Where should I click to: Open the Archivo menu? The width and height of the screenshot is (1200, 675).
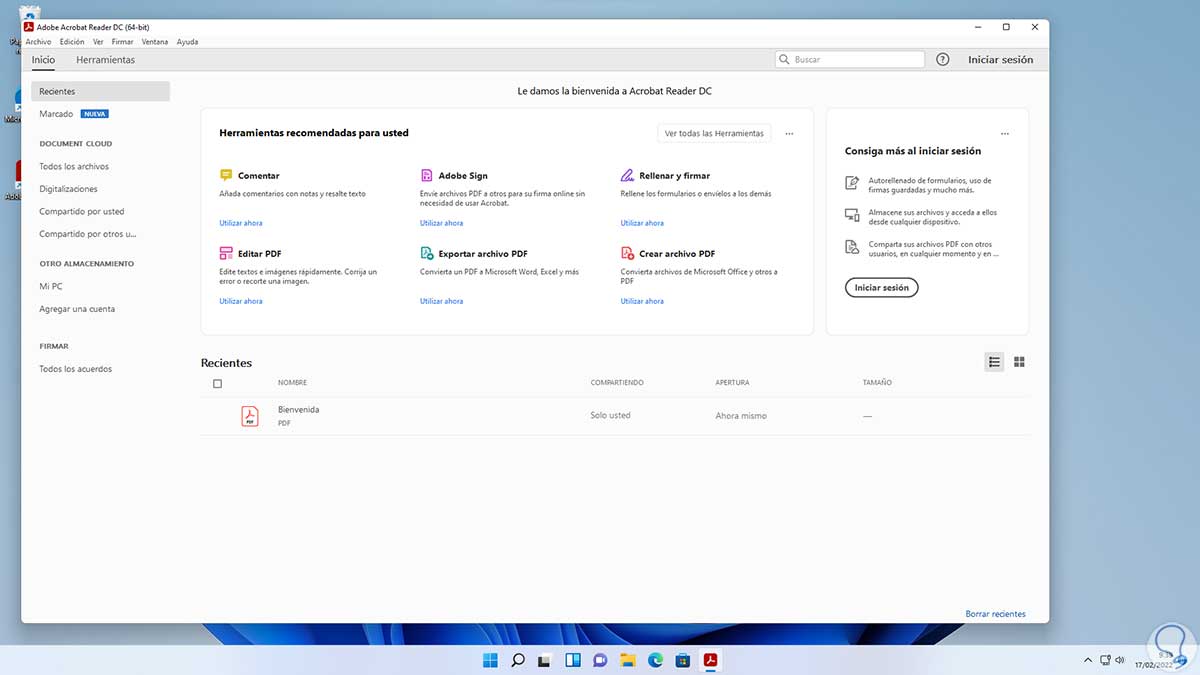pos(38,42)
